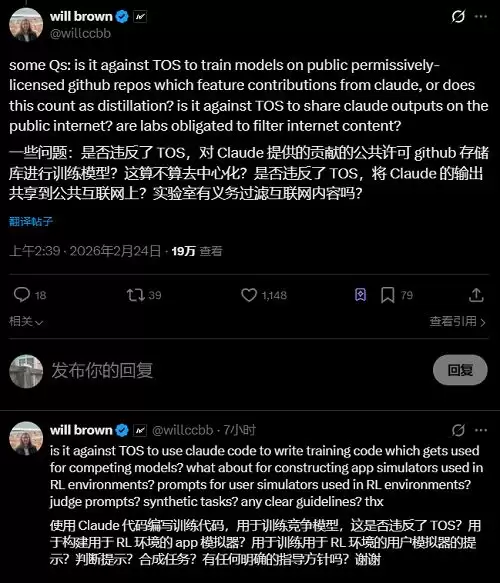Screen dimensions: 500x583
Task: Open 查看引用 quotes link
Action: pyautogui.click(x=458, y=321)
